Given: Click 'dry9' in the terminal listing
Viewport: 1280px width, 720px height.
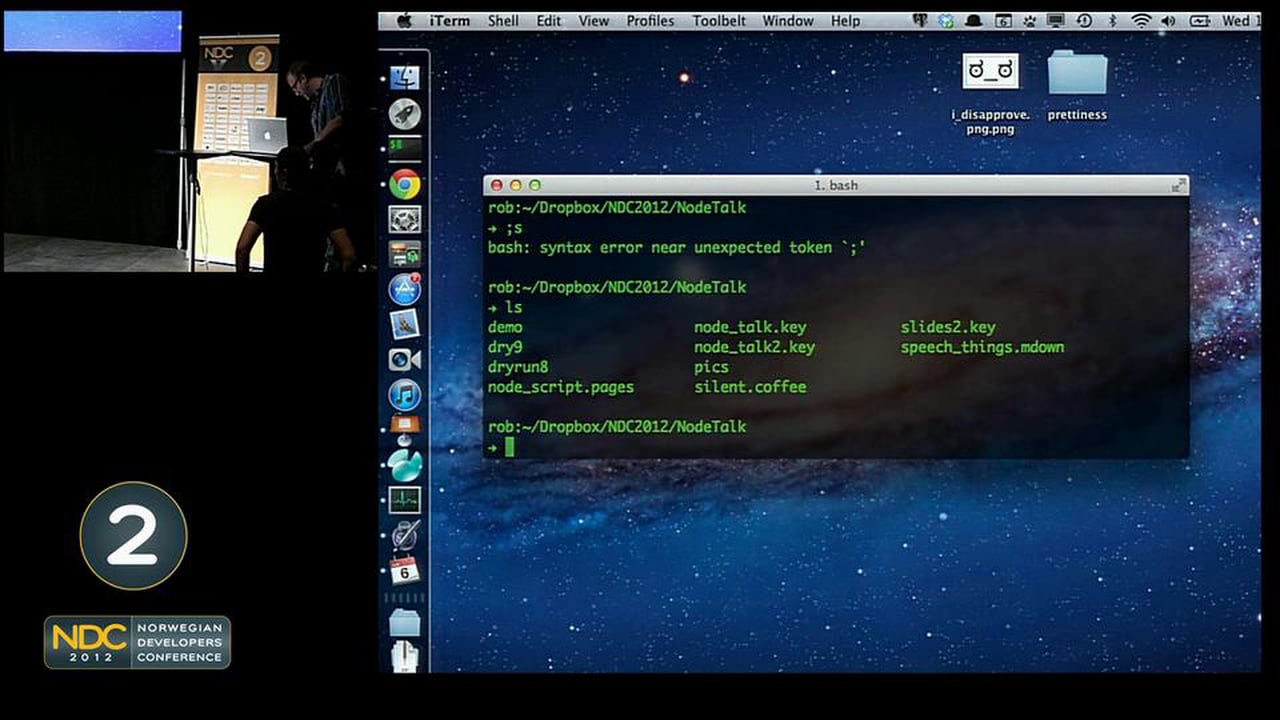Looking at the screenshot, I should (505, 347).
